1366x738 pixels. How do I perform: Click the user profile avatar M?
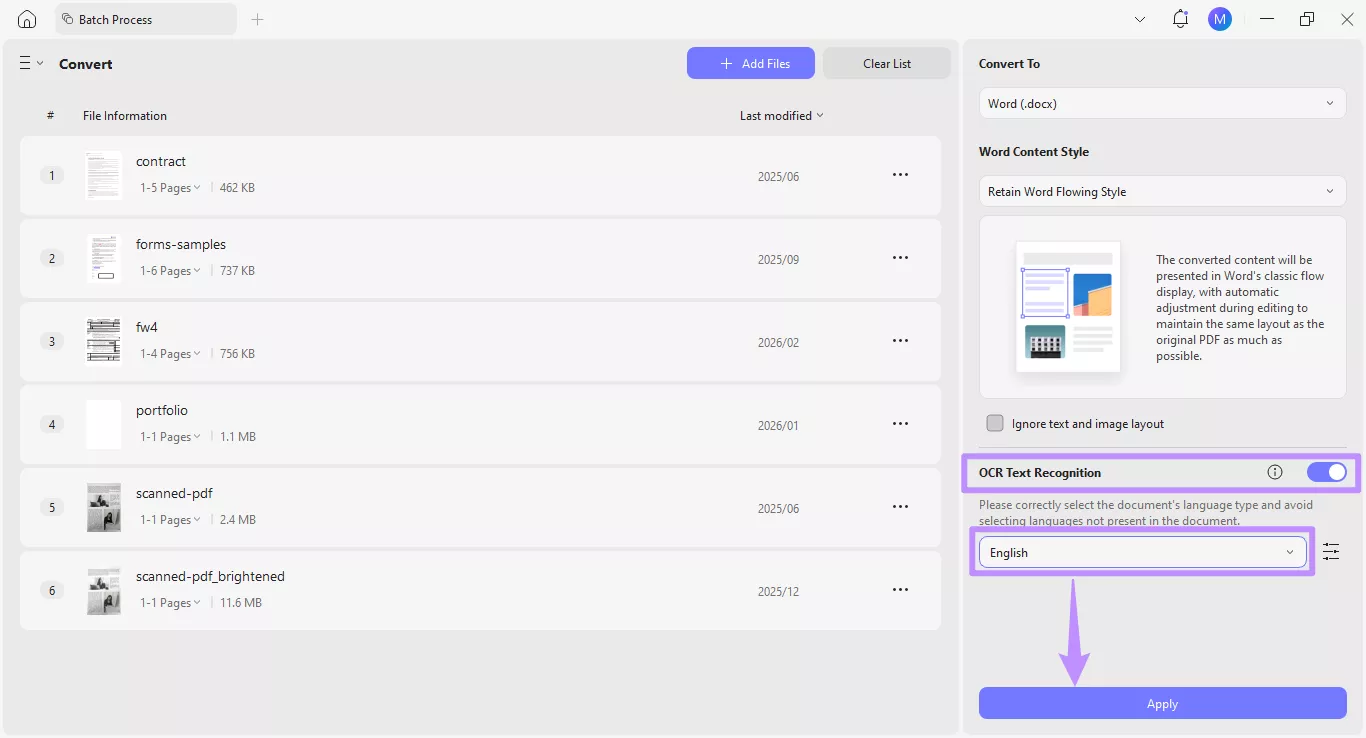pos(1219,18)
